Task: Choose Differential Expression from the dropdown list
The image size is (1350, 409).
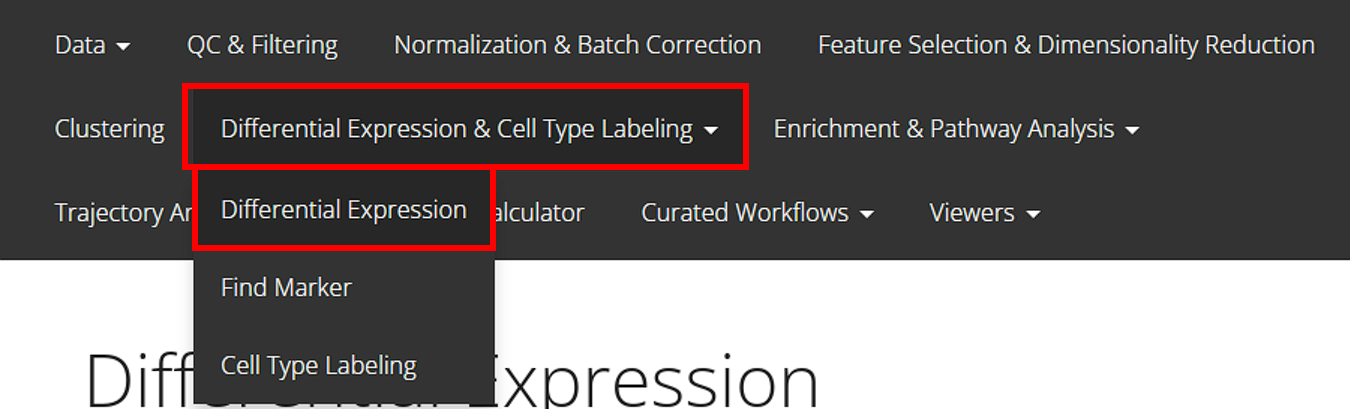Action: 343,210
